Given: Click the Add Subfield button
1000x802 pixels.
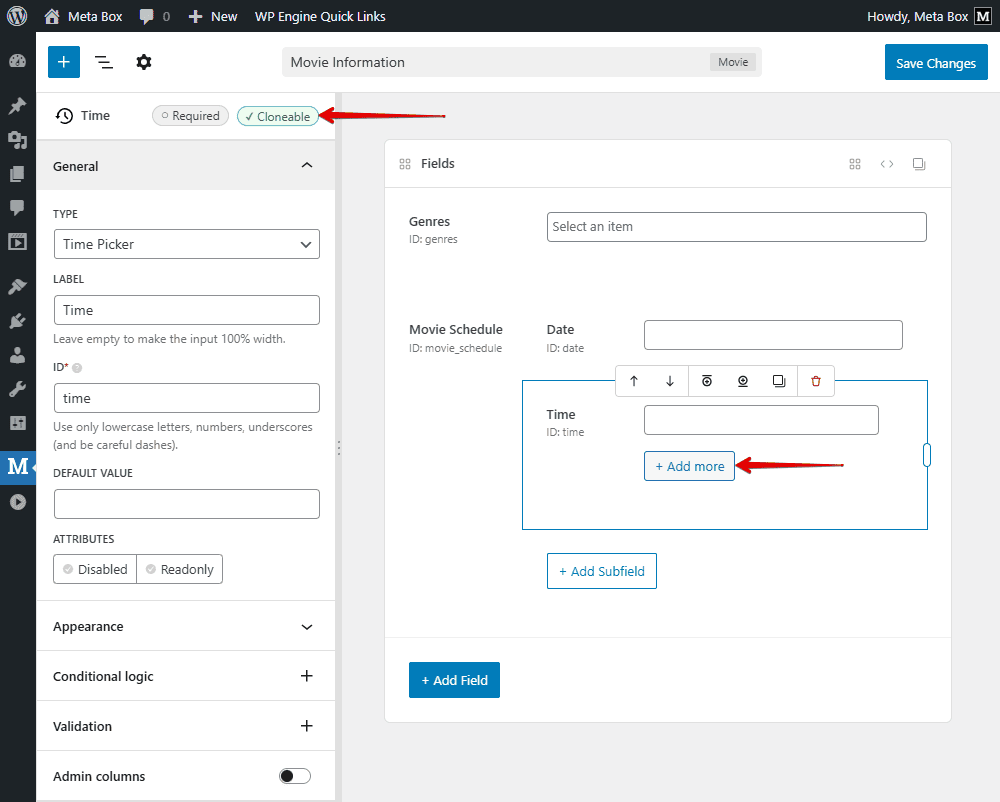Looking at the screenshot, I should [601, 571].
